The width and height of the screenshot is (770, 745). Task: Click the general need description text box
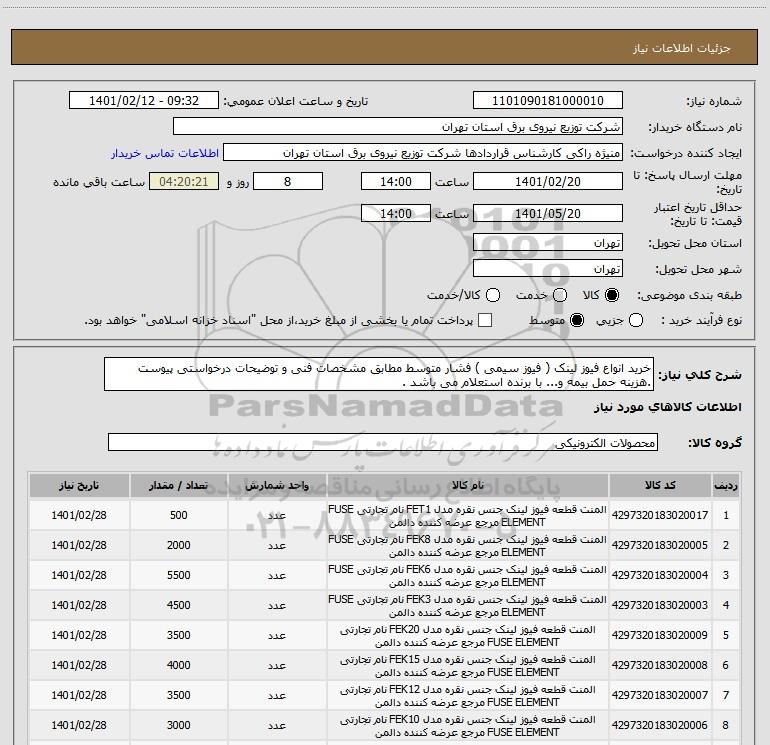coord(379,375)
